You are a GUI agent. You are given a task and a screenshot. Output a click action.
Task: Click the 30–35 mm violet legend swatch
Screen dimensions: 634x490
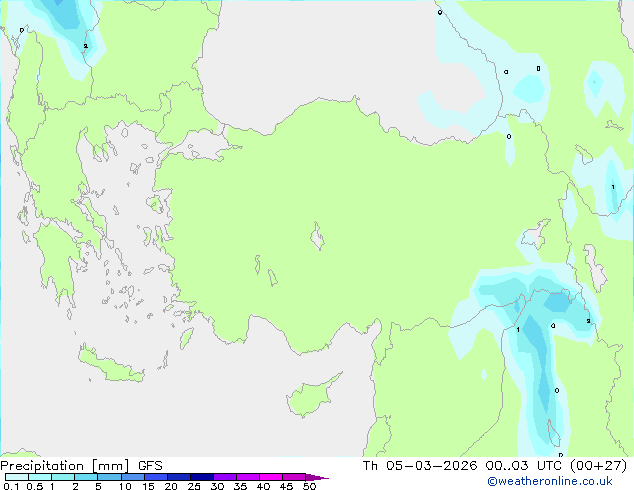[x=225, y=477]
